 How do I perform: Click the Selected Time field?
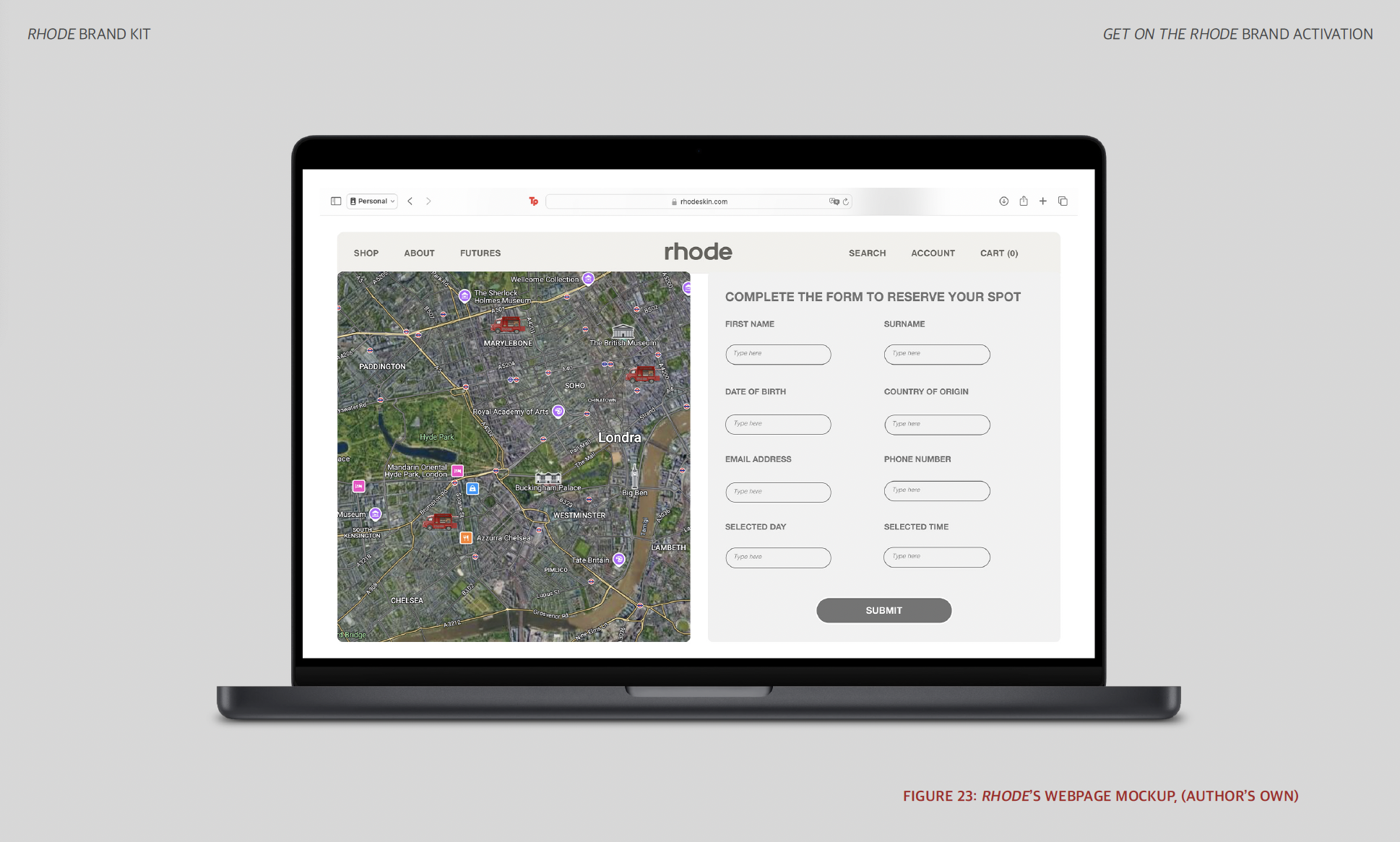[x=937, y=557]
